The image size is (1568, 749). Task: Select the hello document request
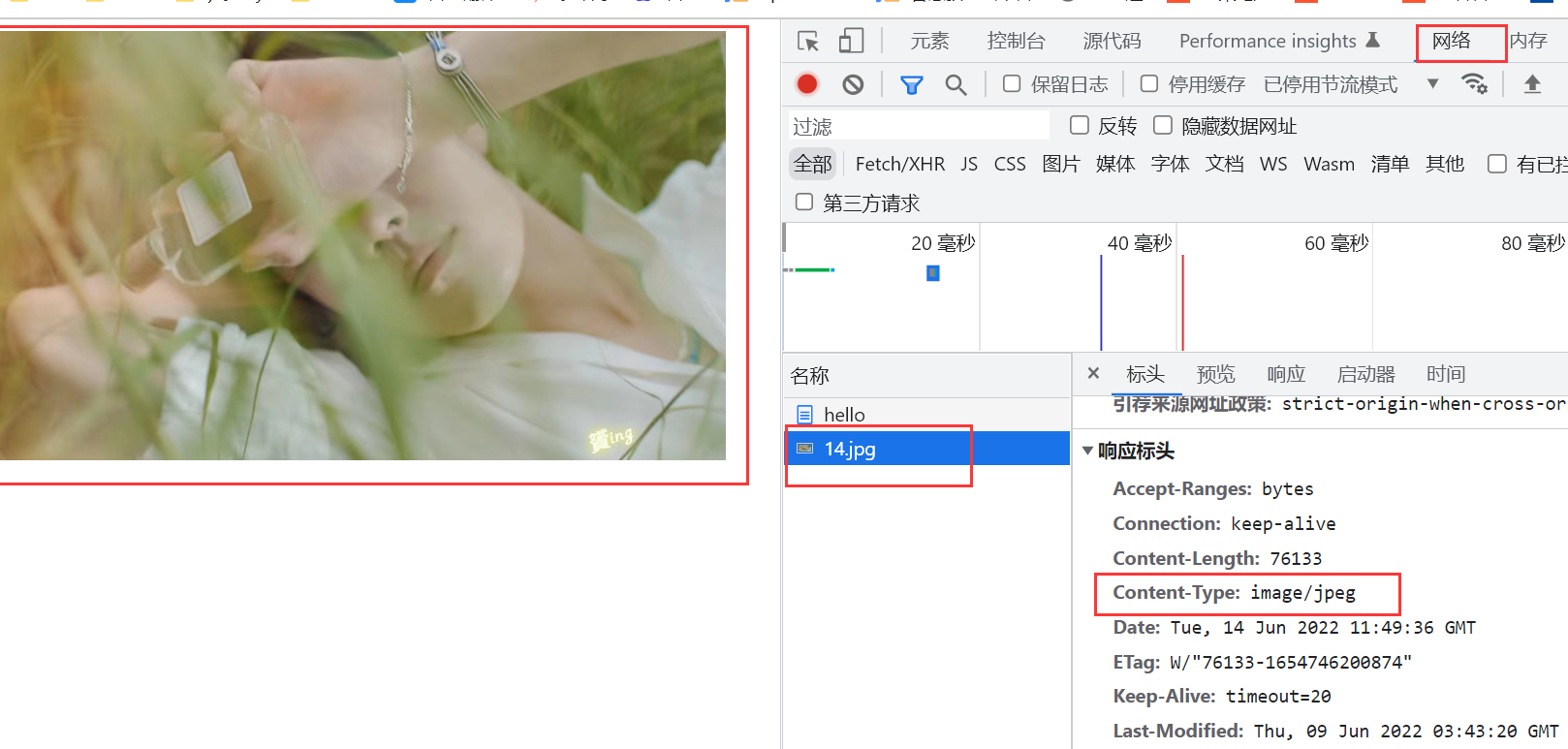pyautogui.click(x=926, y=415)
